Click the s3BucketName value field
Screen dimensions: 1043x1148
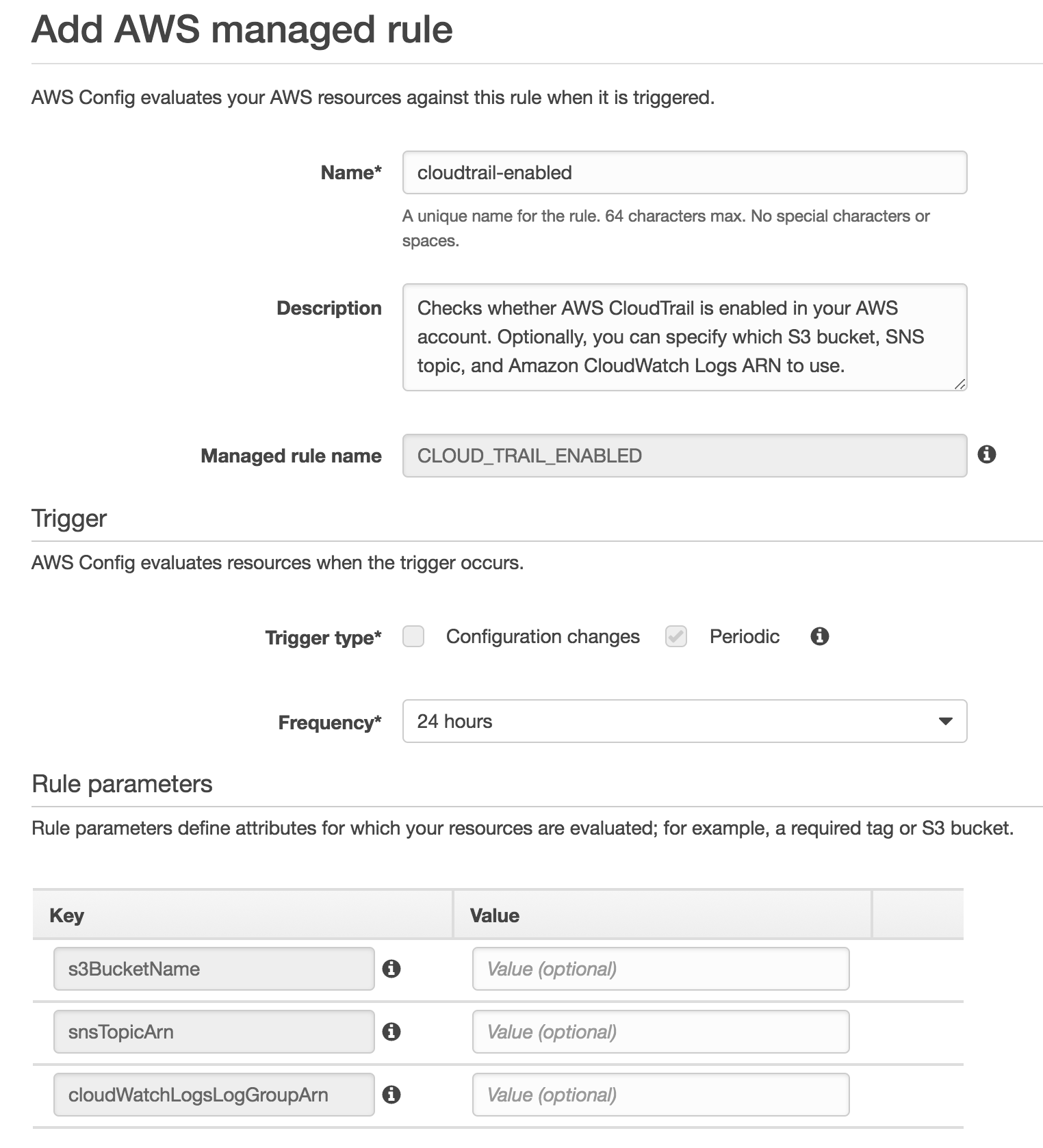(x=660, y=969)
